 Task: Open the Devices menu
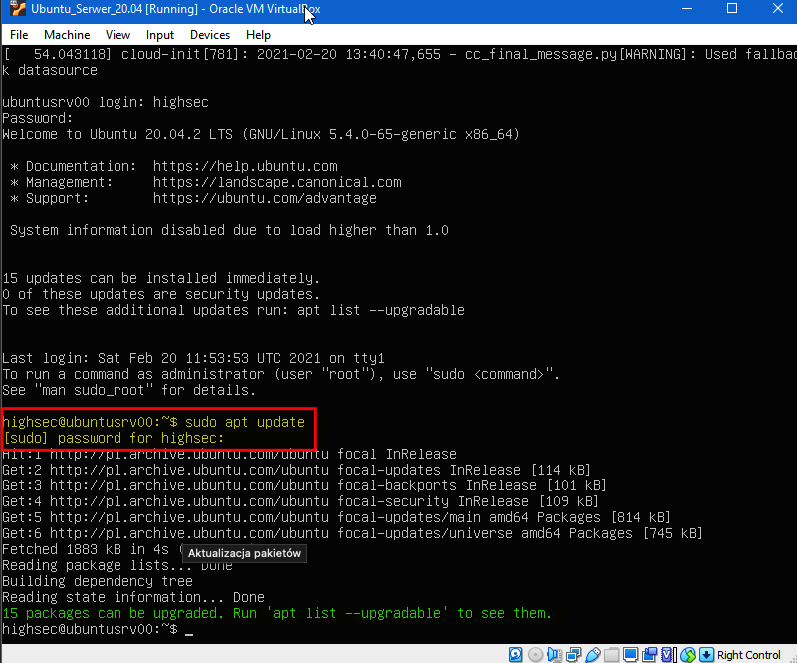pyautogui.click(x=210, y=35)
